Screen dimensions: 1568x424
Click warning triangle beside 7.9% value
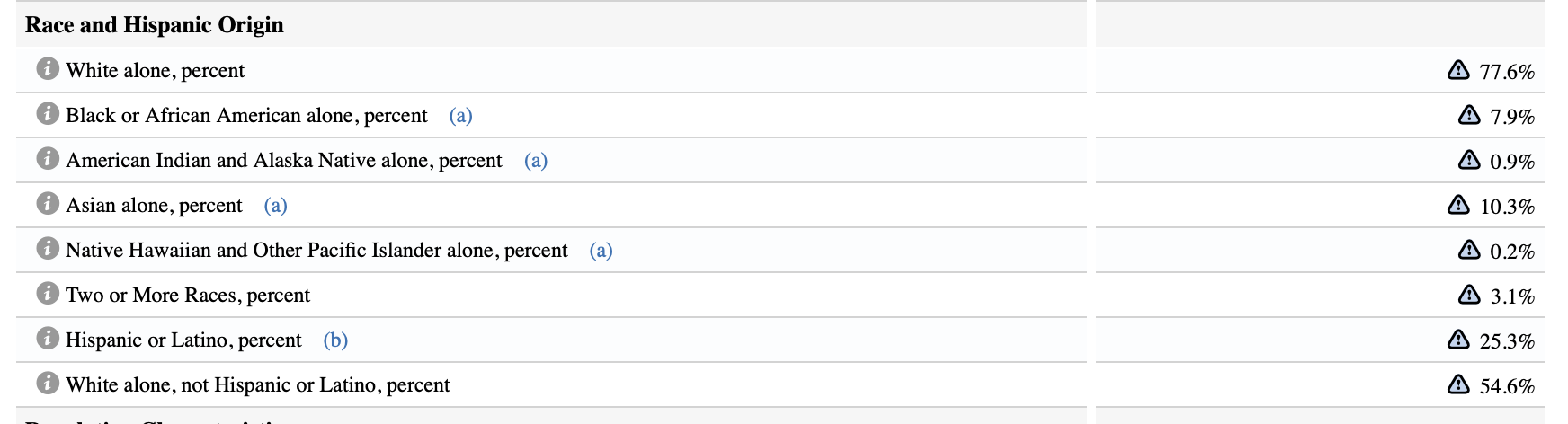1469,115
